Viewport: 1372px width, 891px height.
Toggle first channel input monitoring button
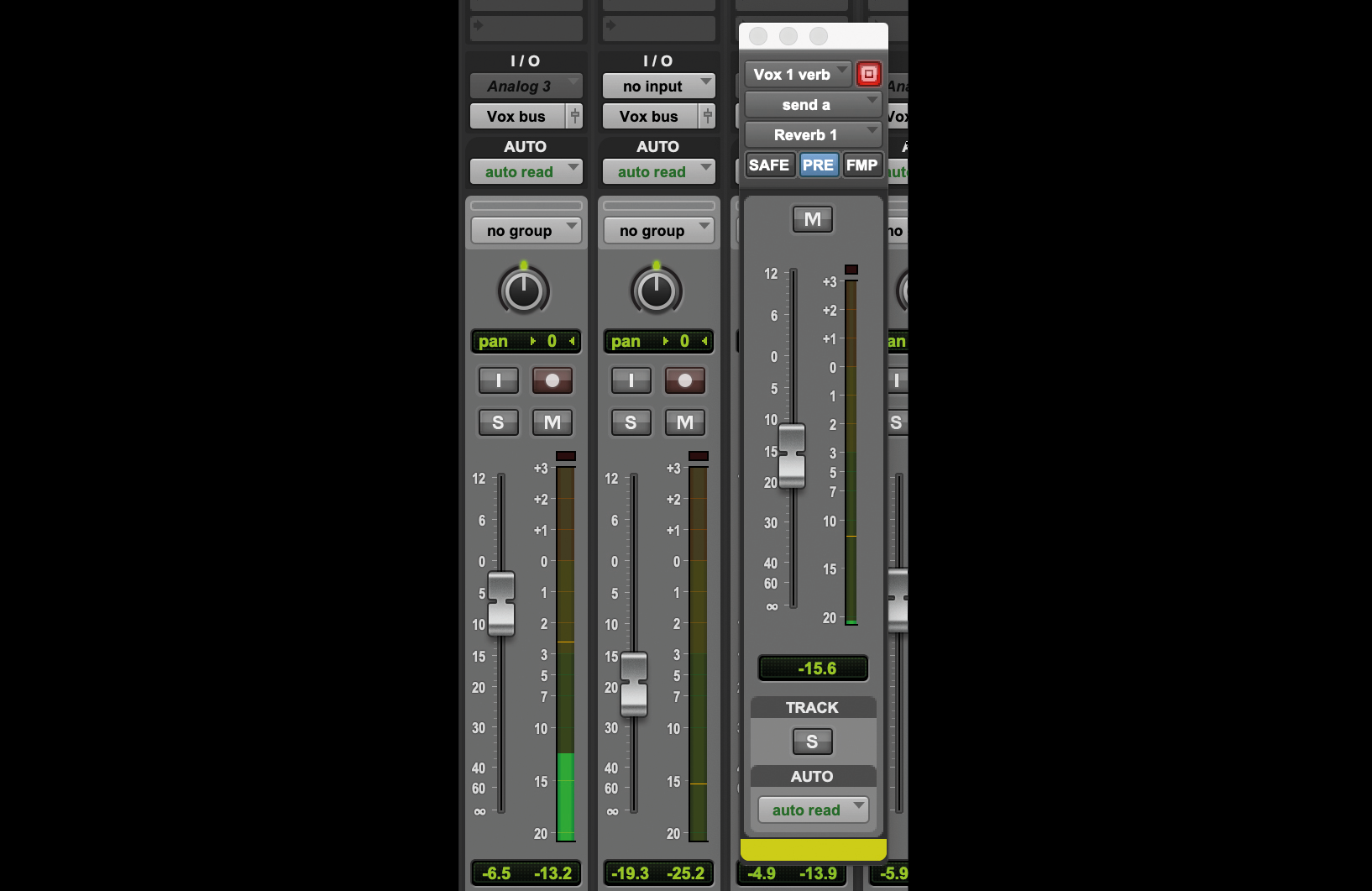tap(499, 380)
